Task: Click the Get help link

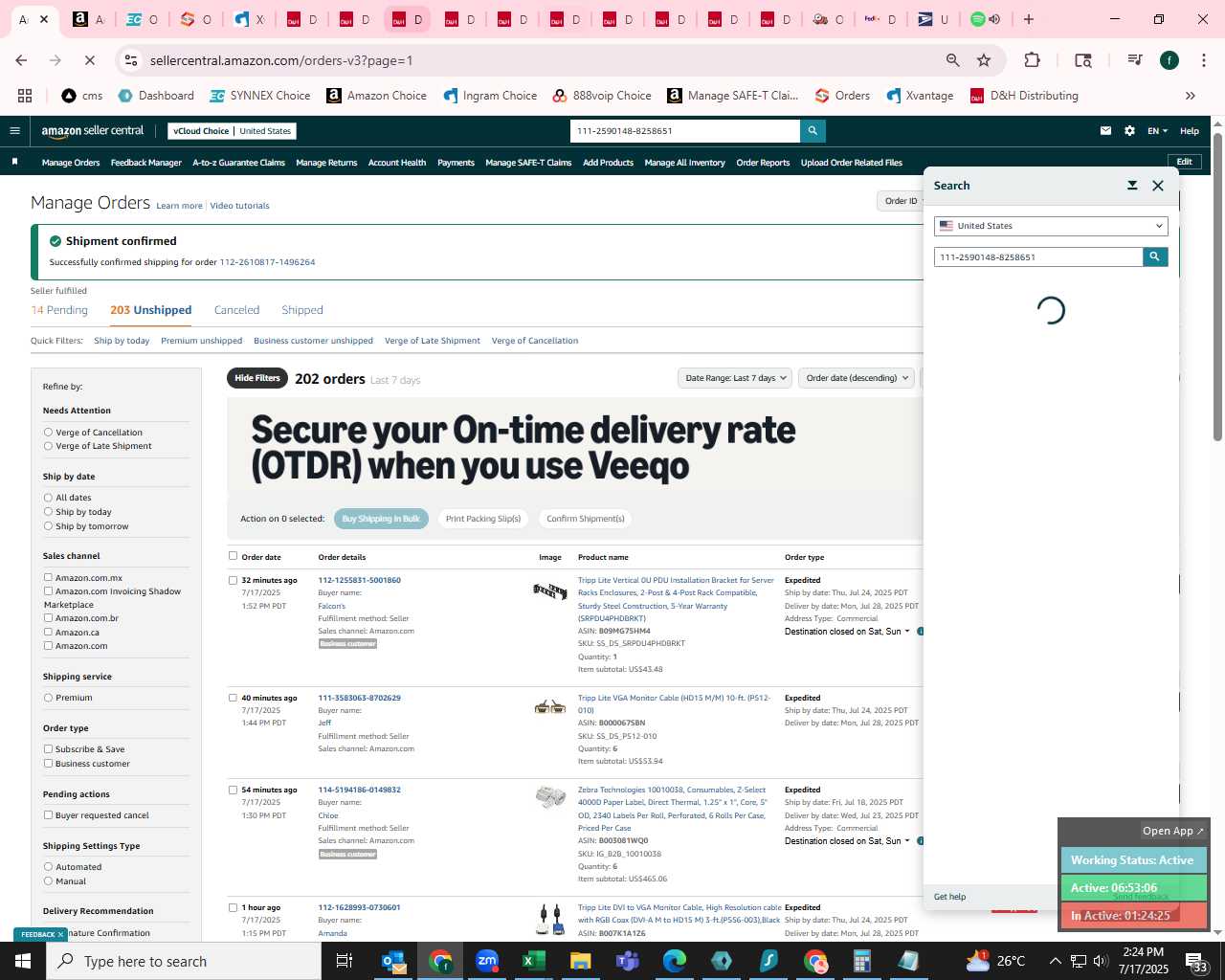Action: (x=949, y=897)
